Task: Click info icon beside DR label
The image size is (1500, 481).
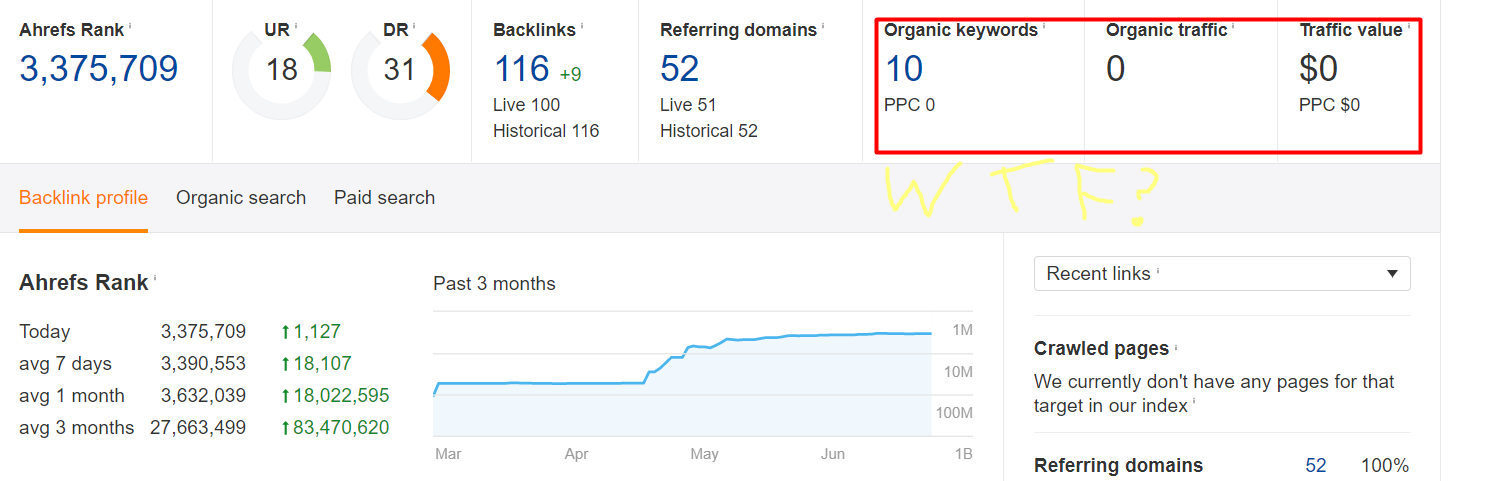Action: tap(416, 25)
